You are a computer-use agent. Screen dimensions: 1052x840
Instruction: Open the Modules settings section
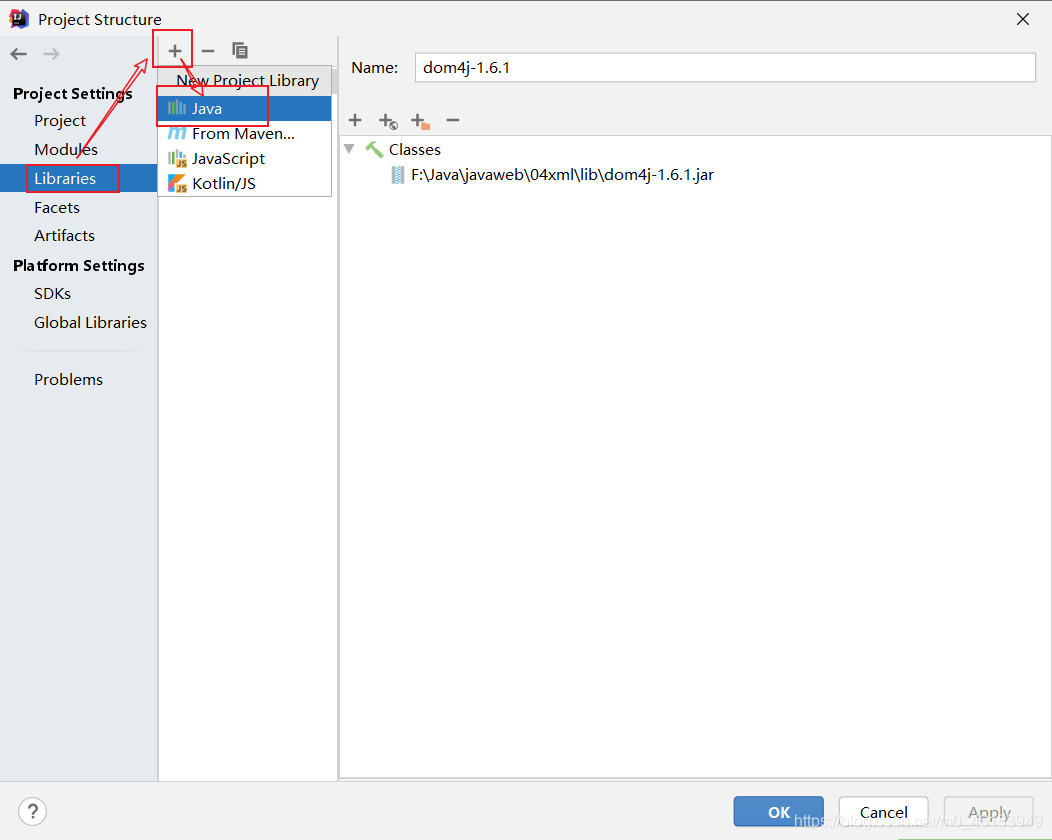click(x=66, y=150)
